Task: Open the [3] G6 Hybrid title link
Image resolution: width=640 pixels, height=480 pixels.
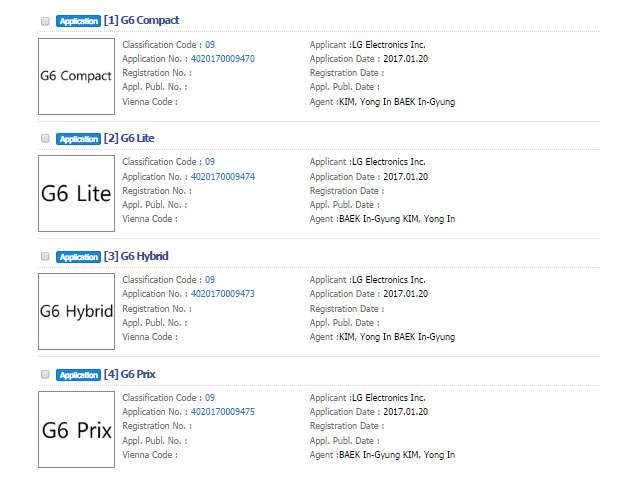Action: 136,256
